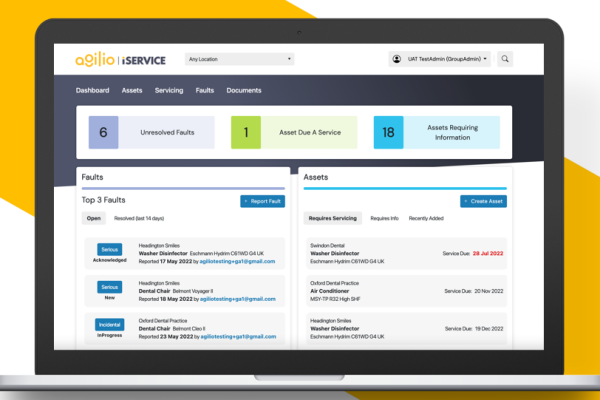Click the MSY-TP R32 High SHF model text

[x=335, y=299]
